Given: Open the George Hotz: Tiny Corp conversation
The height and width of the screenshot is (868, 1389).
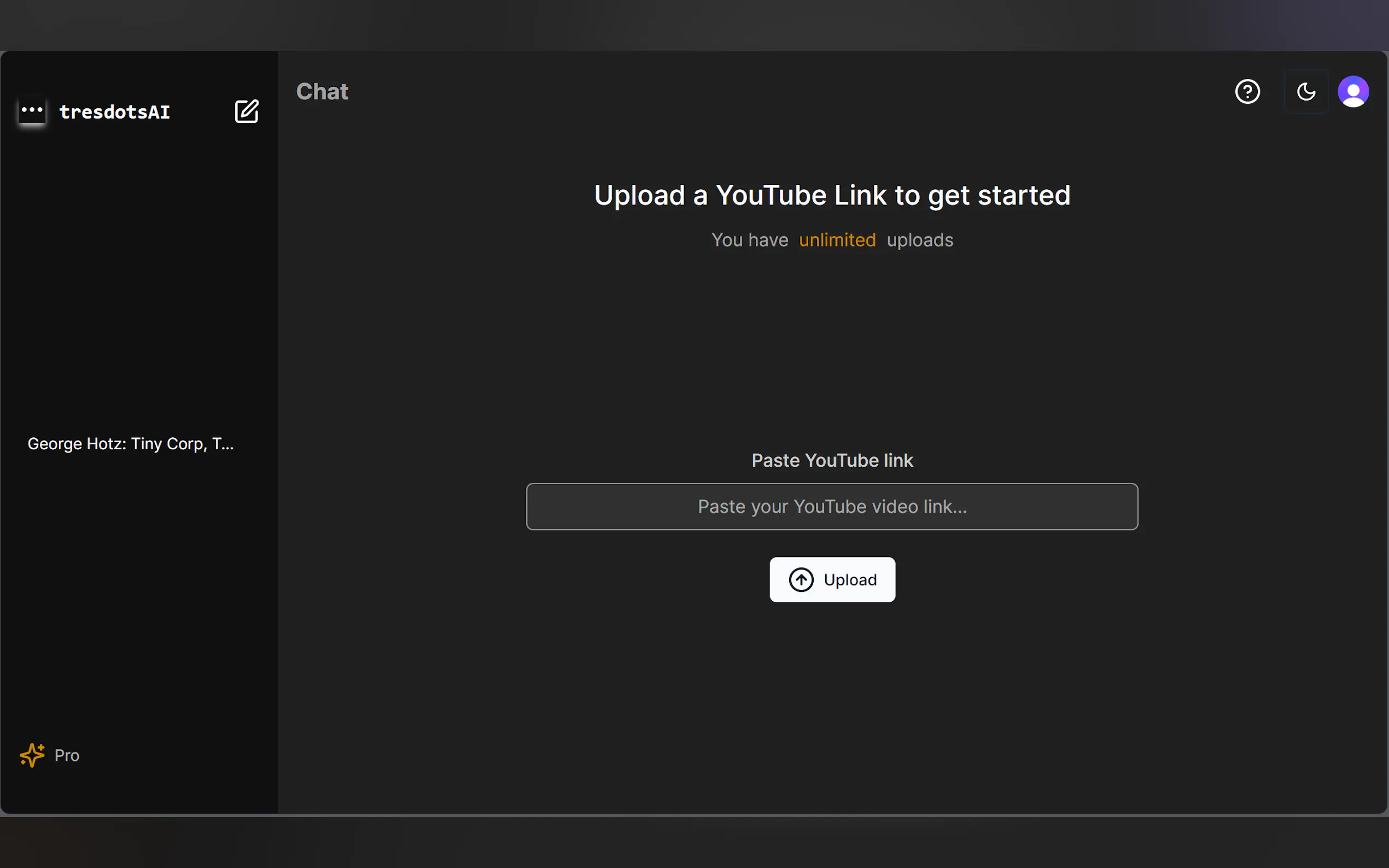Looking at the screenshot, I should [x=130, y=444].
